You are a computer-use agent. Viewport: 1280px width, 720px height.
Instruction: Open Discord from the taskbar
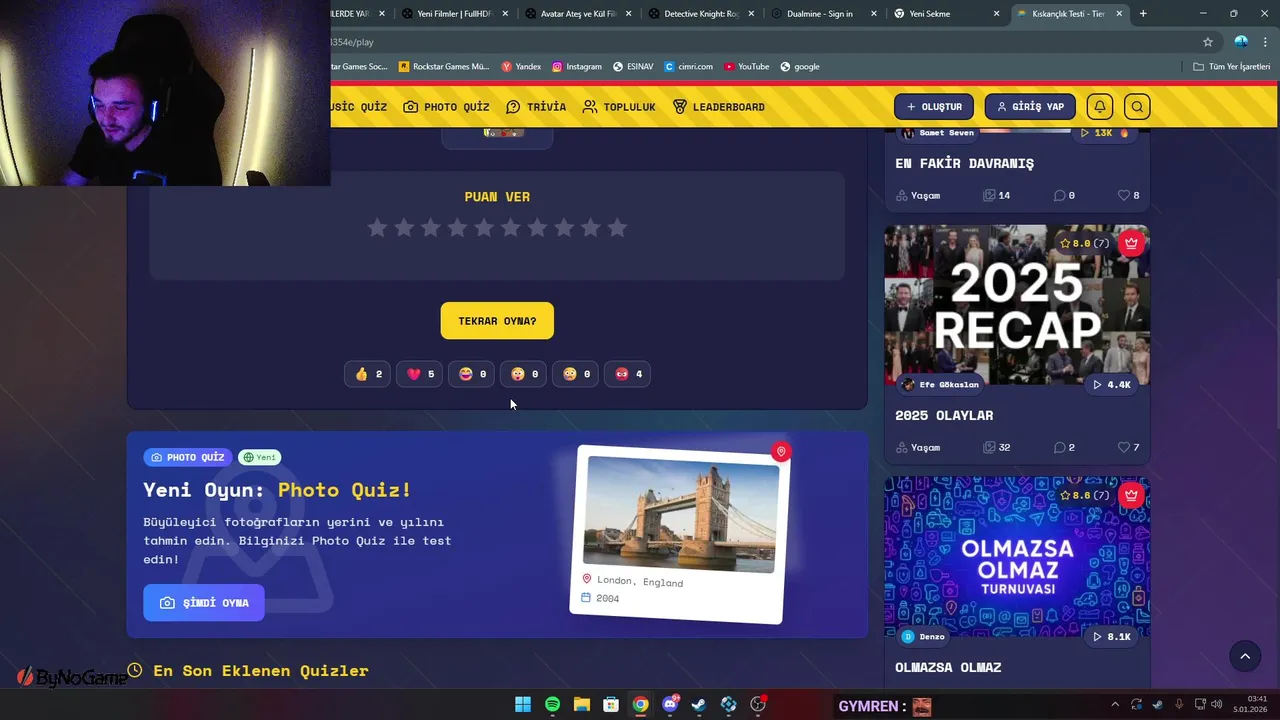(x=670, y=705)
